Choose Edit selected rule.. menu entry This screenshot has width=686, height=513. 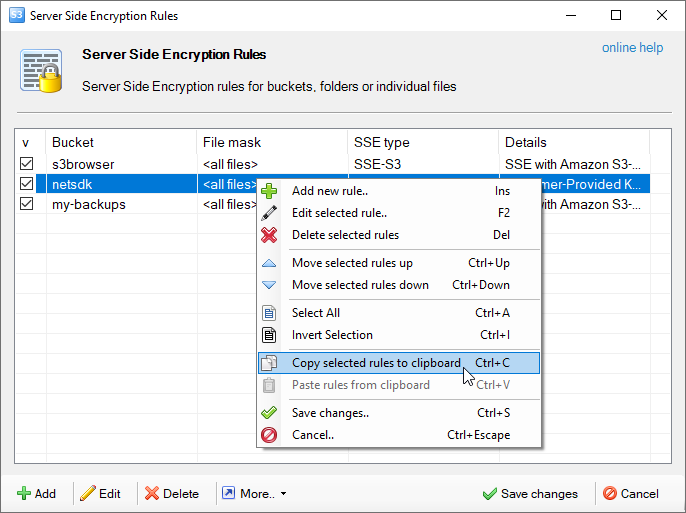tap(399, 213)
